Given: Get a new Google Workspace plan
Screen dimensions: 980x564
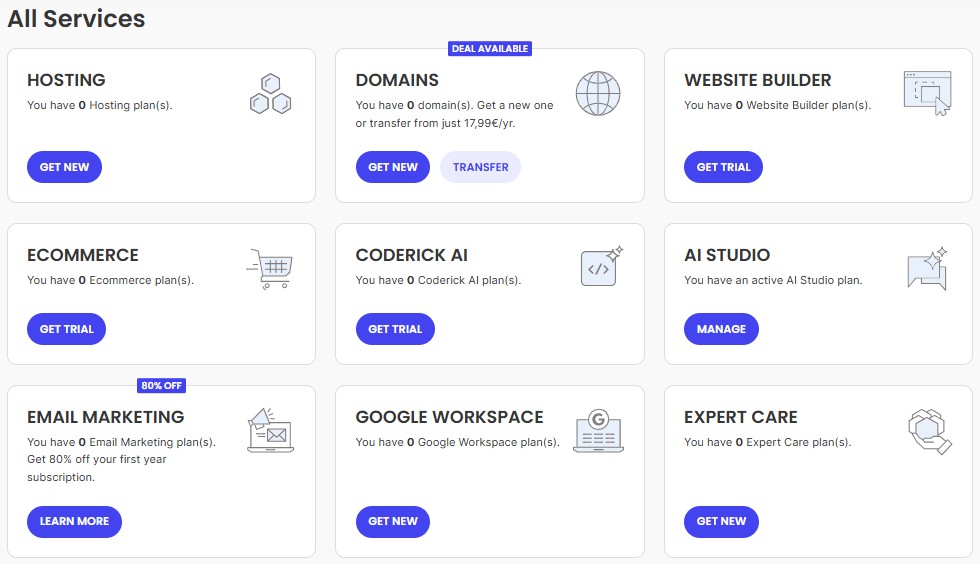Looking at the screenshot, I should click(392, 521).
